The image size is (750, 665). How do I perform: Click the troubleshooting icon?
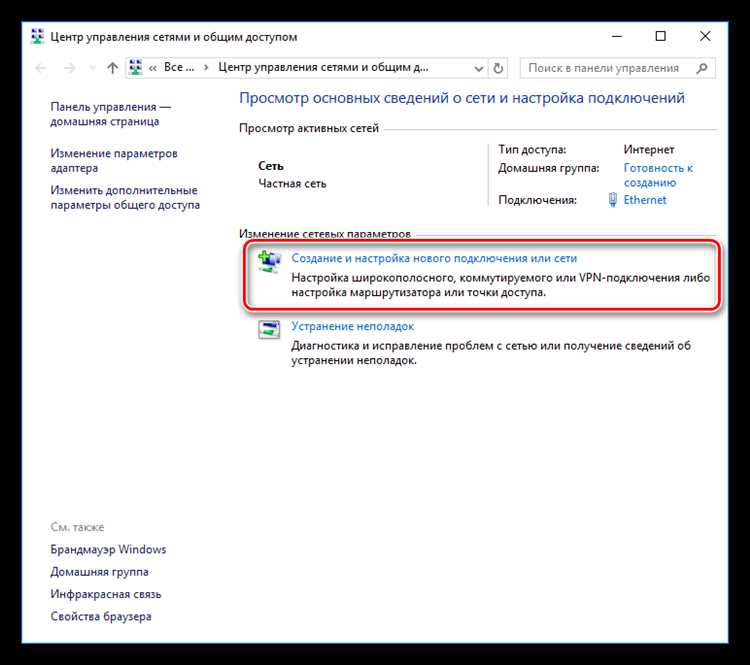click(x=269, y=329)
